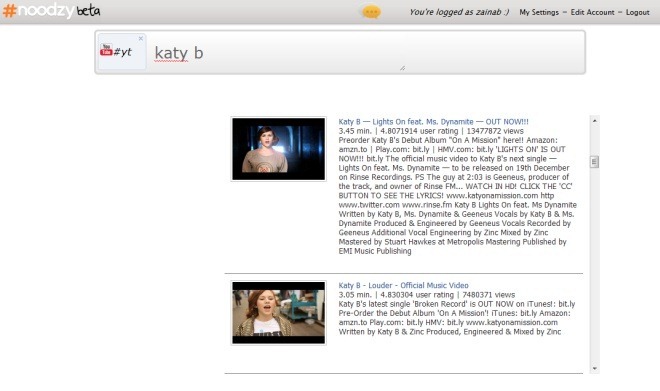Click the results scrollbar down arrow
This screenshot has height=391, width=660.
(x=594, y=368)
